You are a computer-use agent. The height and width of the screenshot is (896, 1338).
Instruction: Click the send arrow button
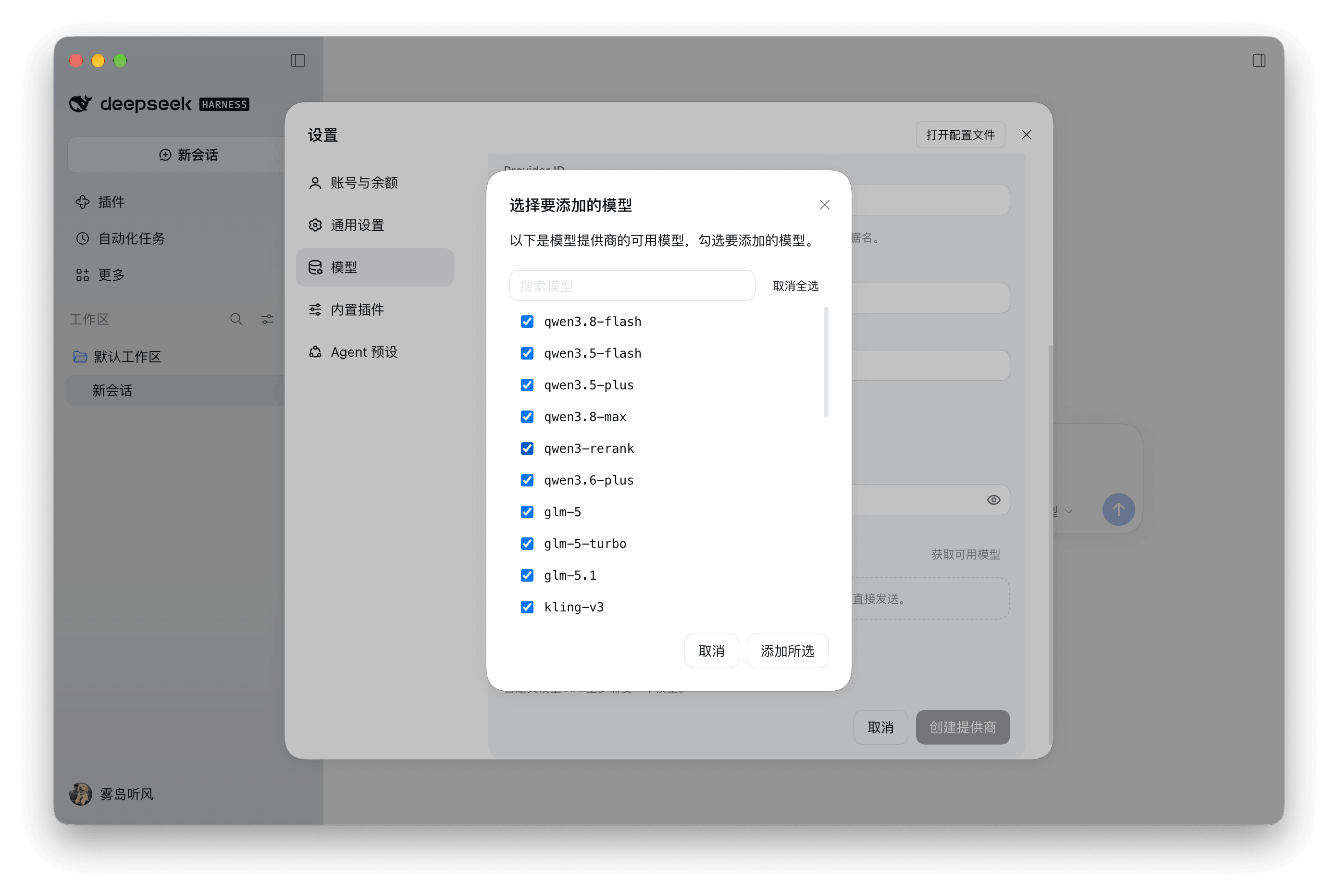pyautogui.click(x=1118, y=509)
